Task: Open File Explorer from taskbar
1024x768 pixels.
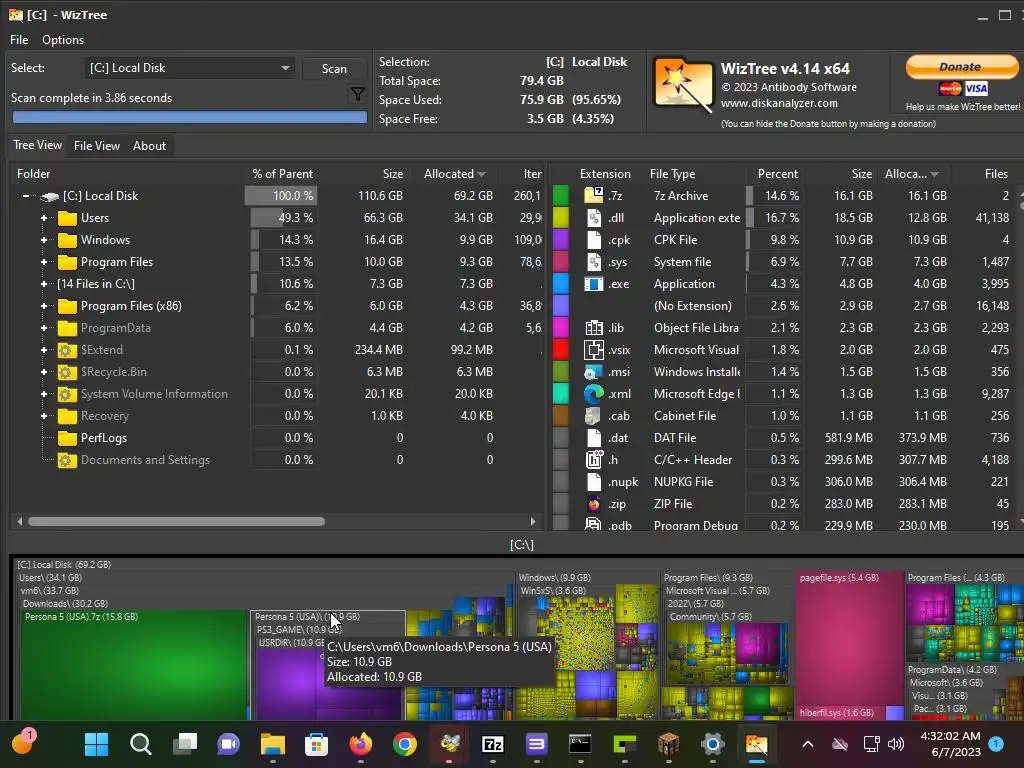Action: (x=272, y=743)
